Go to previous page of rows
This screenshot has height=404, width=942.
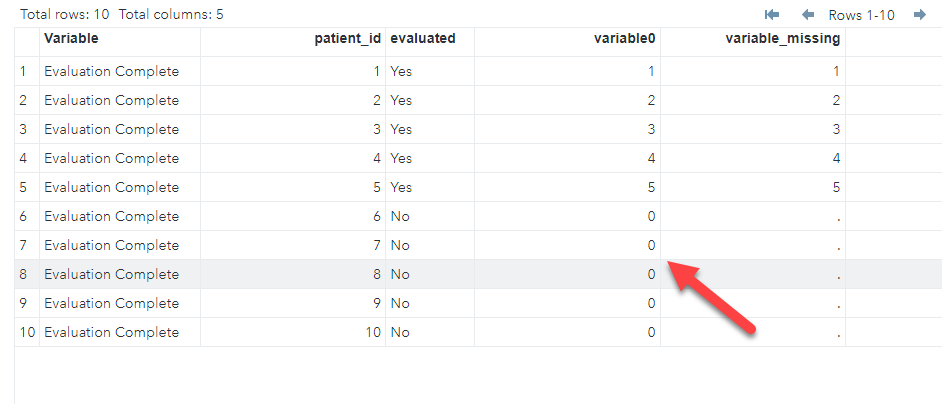[808, 15]
